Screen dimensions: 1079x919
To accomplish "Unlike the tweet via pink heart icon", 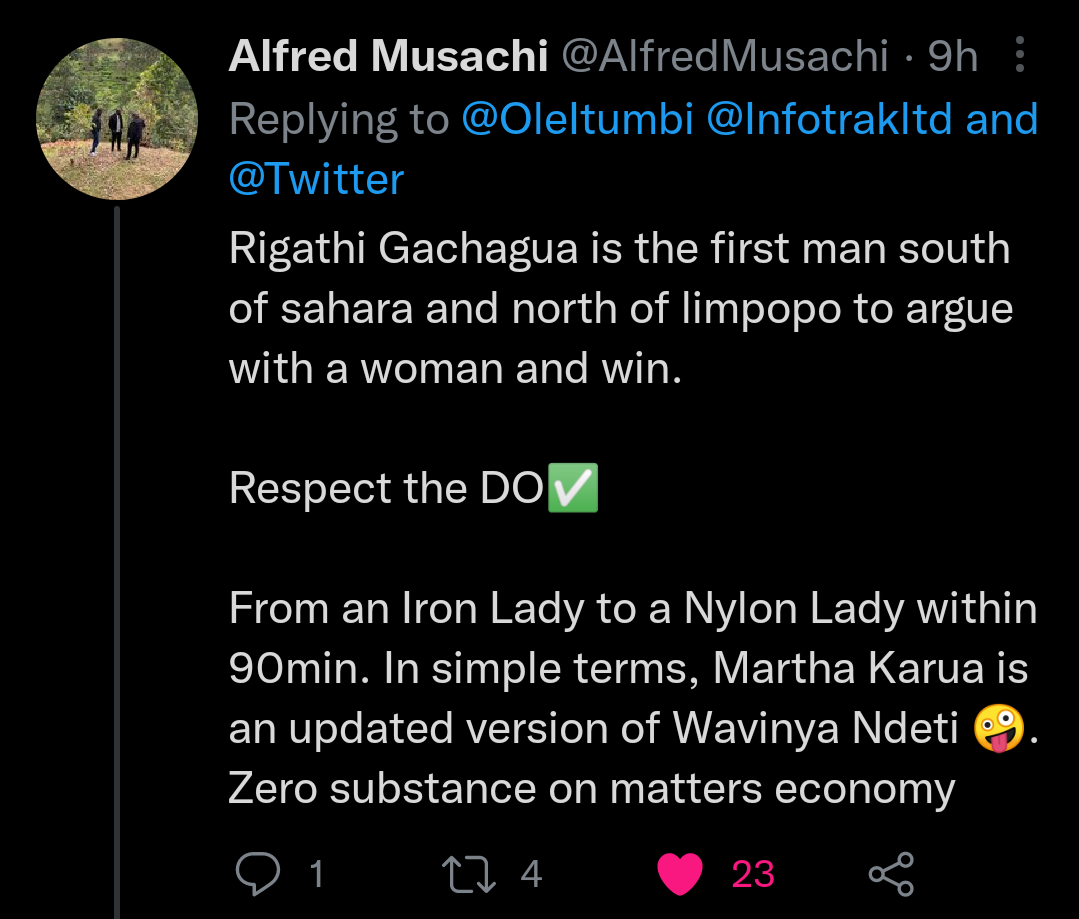I will click(680, 874).
